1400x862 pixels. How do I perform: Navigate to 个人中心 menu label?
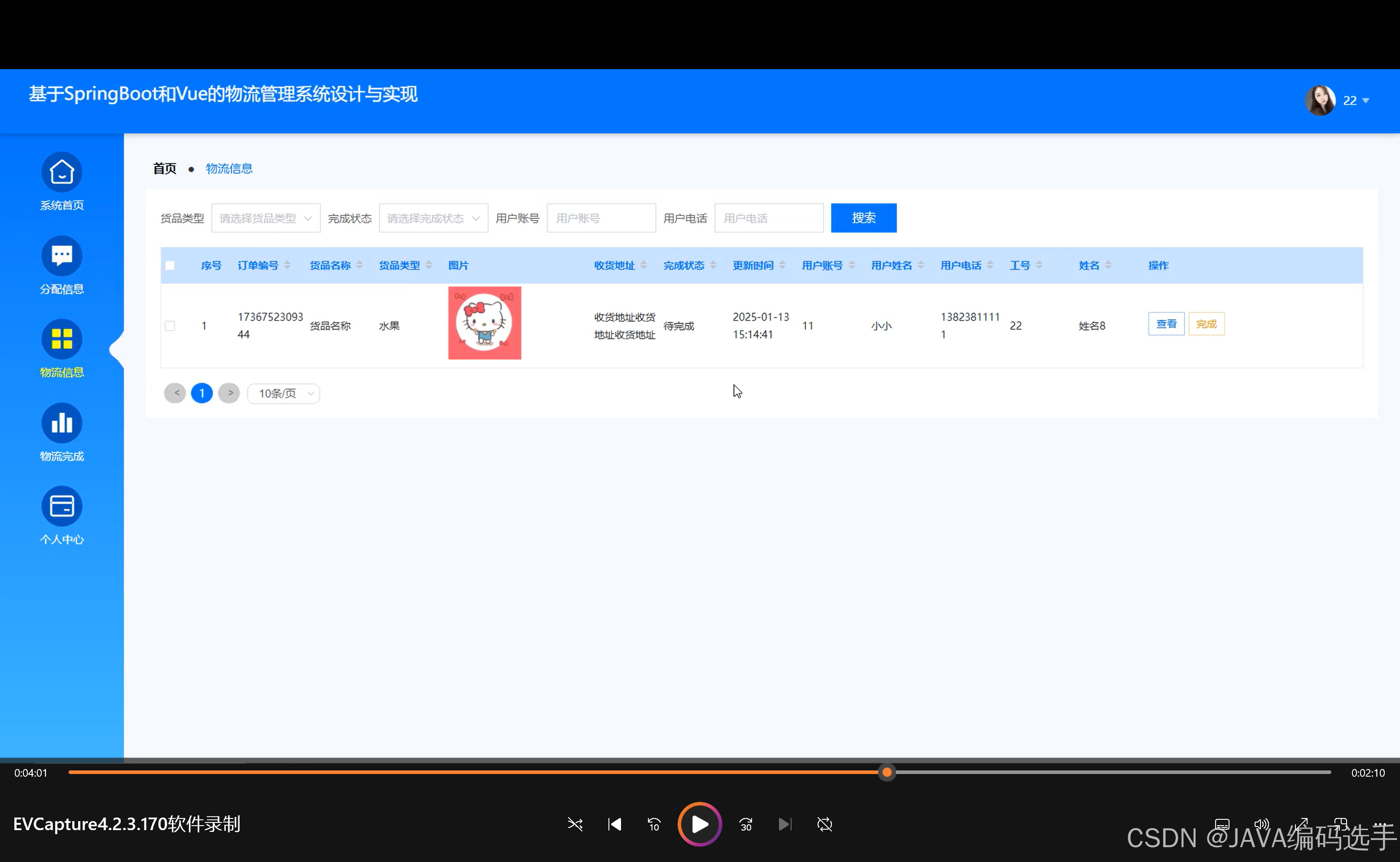click(61, 539)
